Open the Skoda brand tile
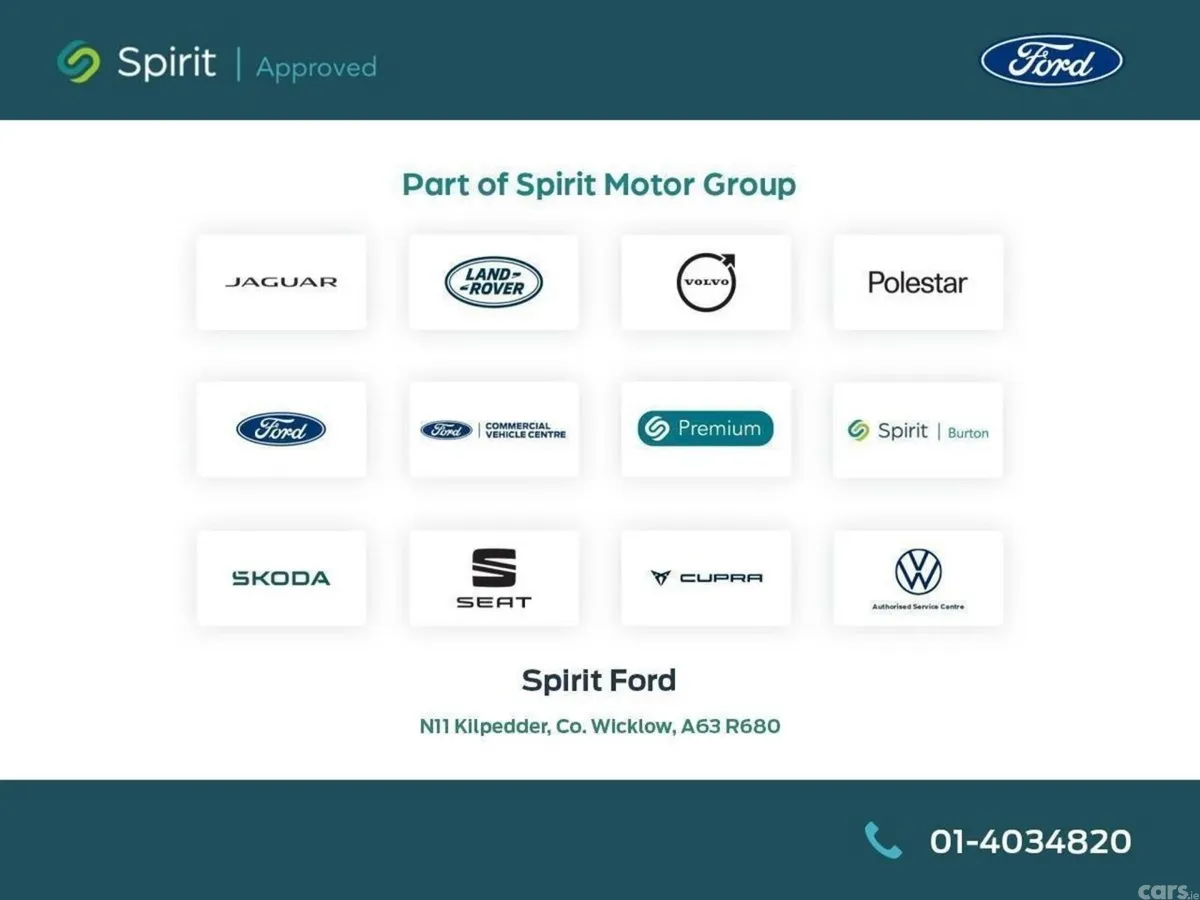 coord(281,578)
